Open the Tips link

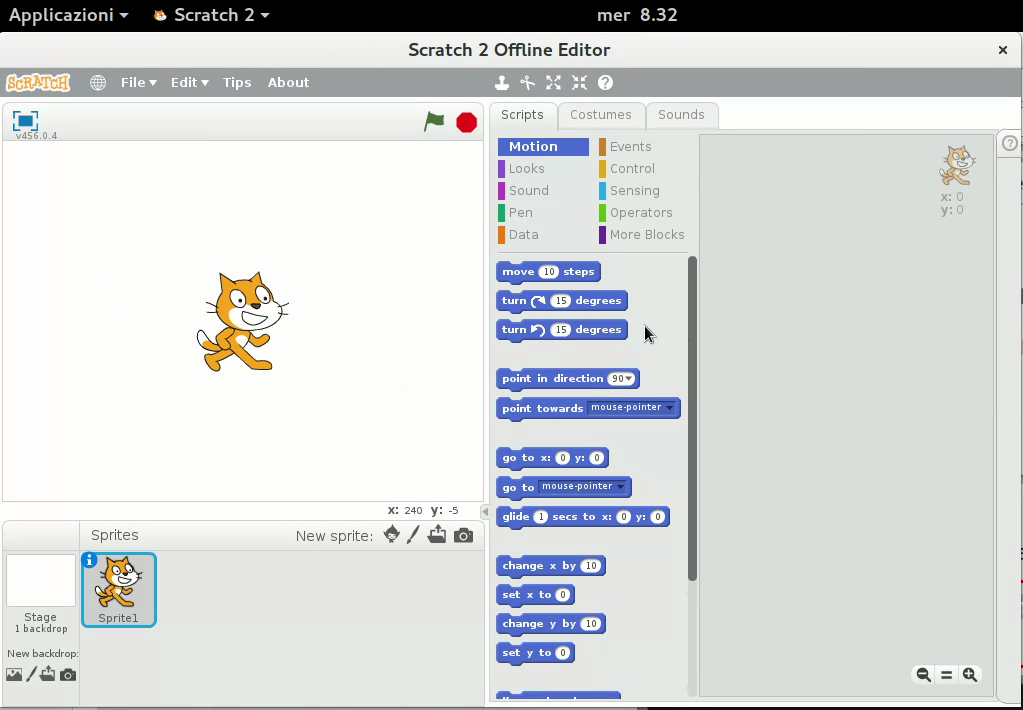[237, 83]
